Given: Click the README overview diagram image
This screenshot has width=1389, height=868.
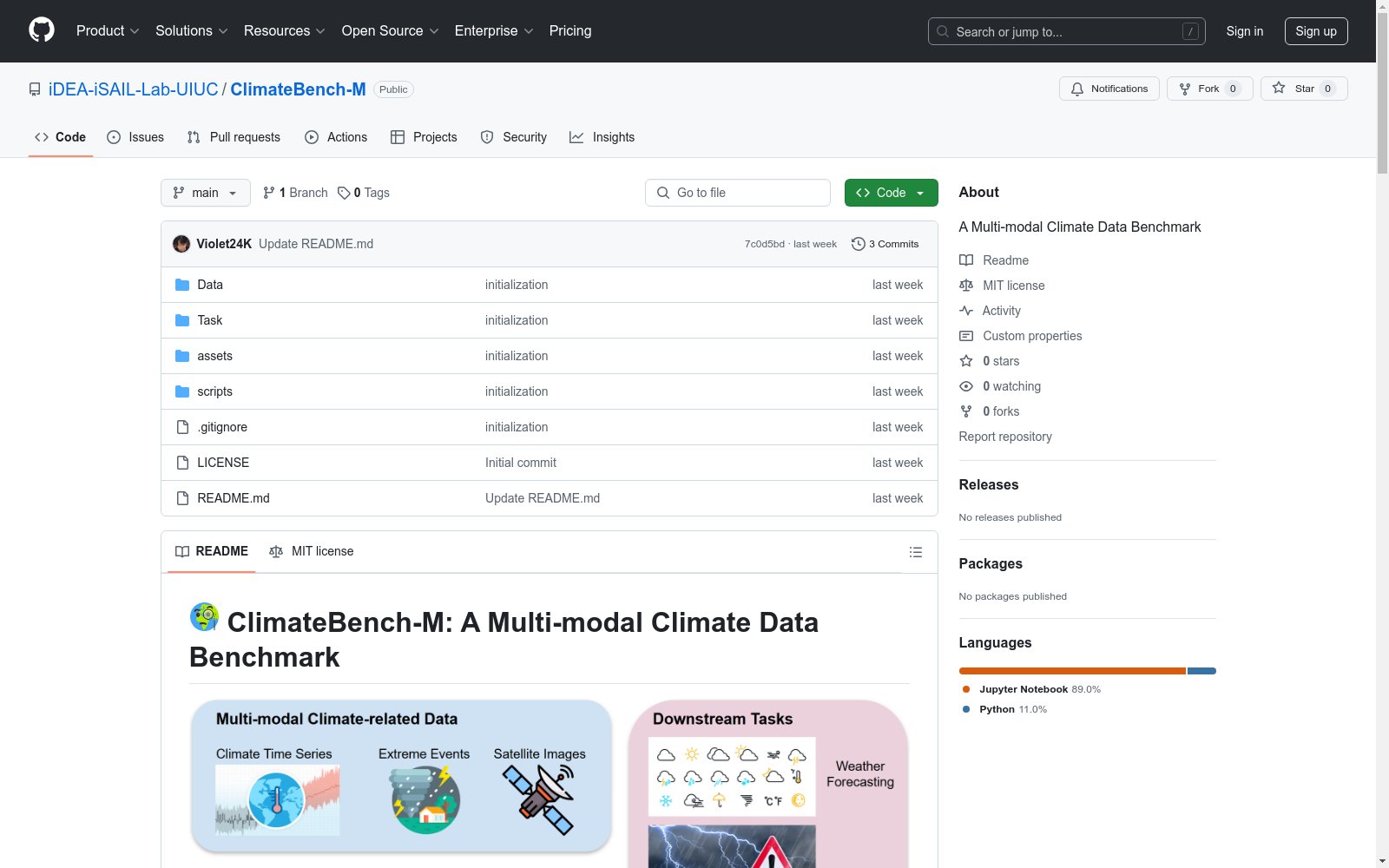Looking at the screenshot, I should pyautogui.click(x=550, y=783).
